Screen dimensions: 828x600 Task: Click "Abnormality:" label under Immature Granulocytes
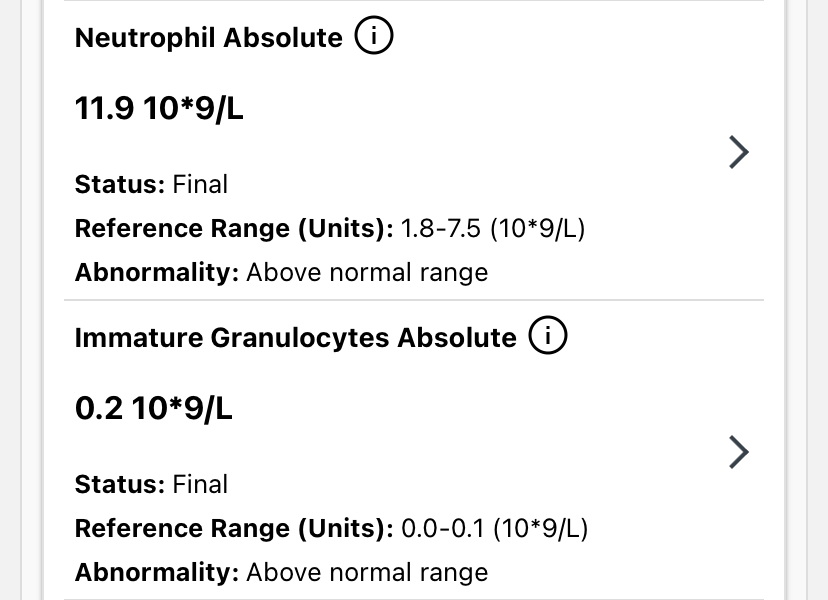tap(157, 573)
